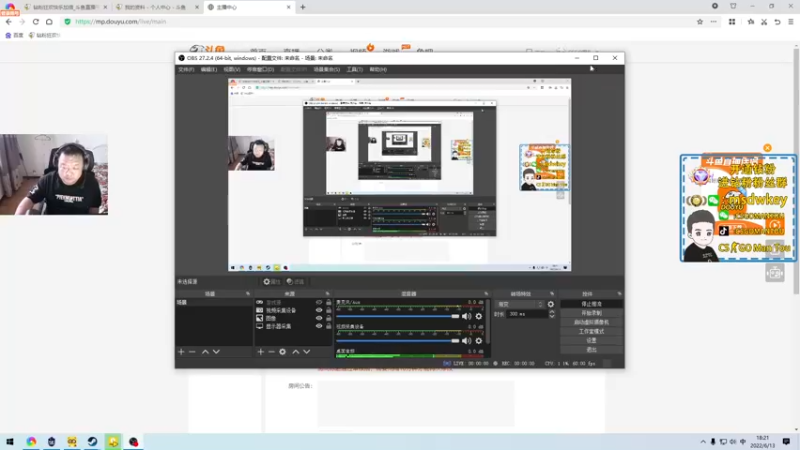Open the Tools menu in OBS
The image size is (800, 450).
355,69
